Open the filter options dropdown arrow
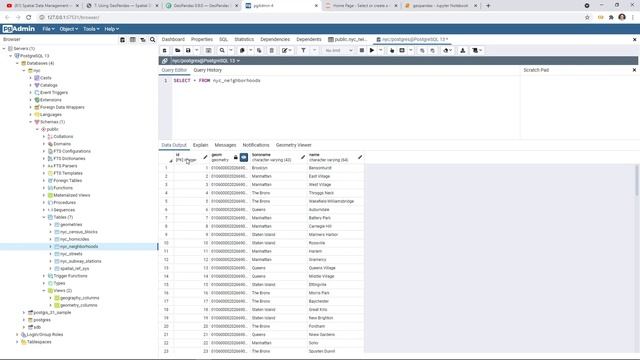The image size is (640, 360). click(x=314, y=51)
